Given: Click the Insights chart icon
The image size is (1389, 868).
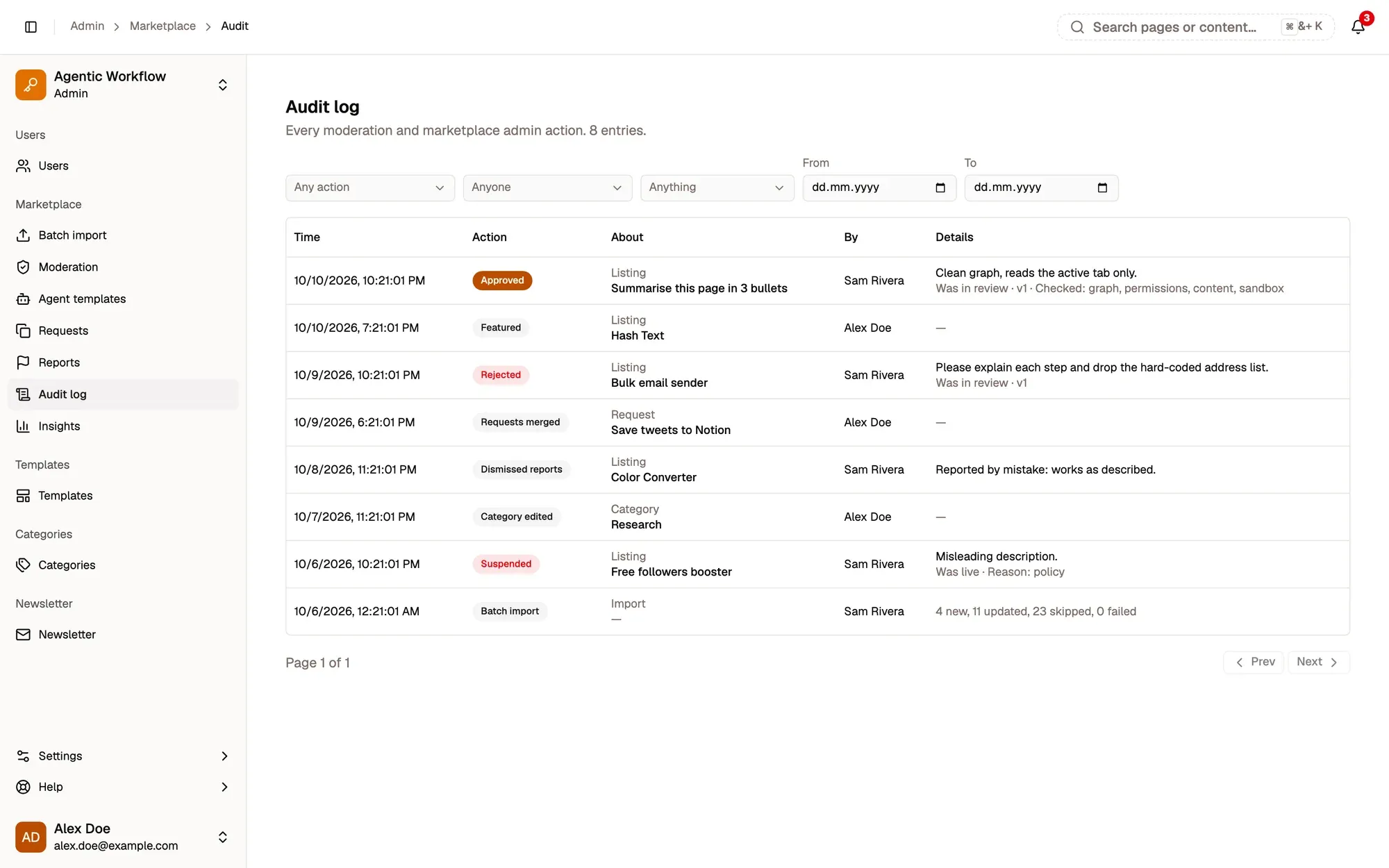Looking at the screenshot, I should point(23,426).
